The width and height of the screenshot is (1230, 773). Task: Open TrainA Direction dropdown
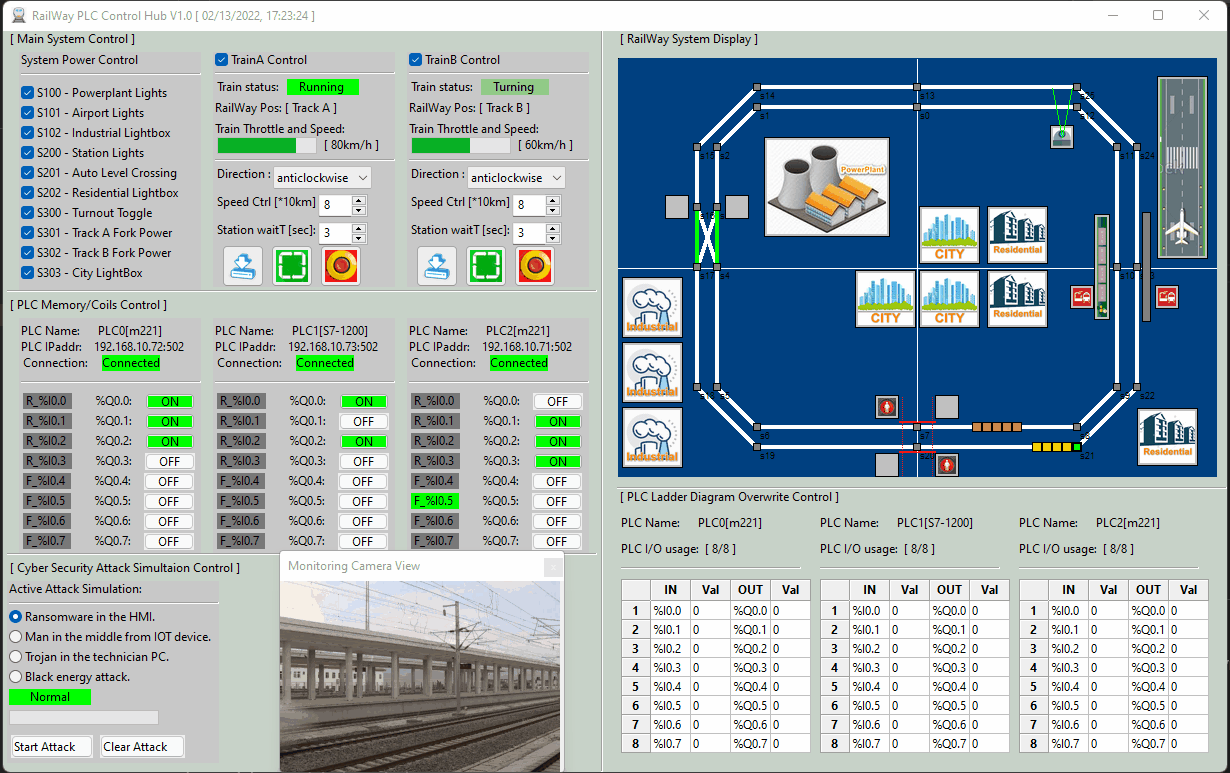point(322,177)
